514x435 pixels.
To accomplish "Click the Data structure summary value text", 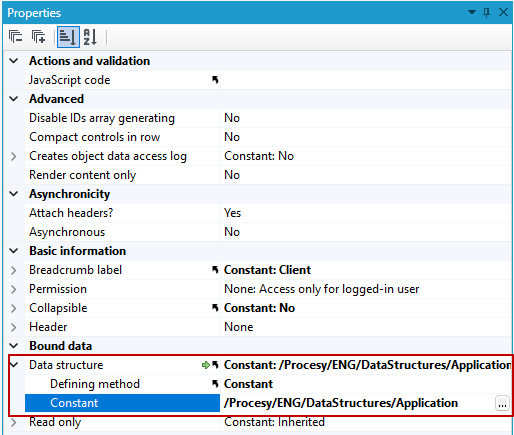I will click(x=367, y=365).
